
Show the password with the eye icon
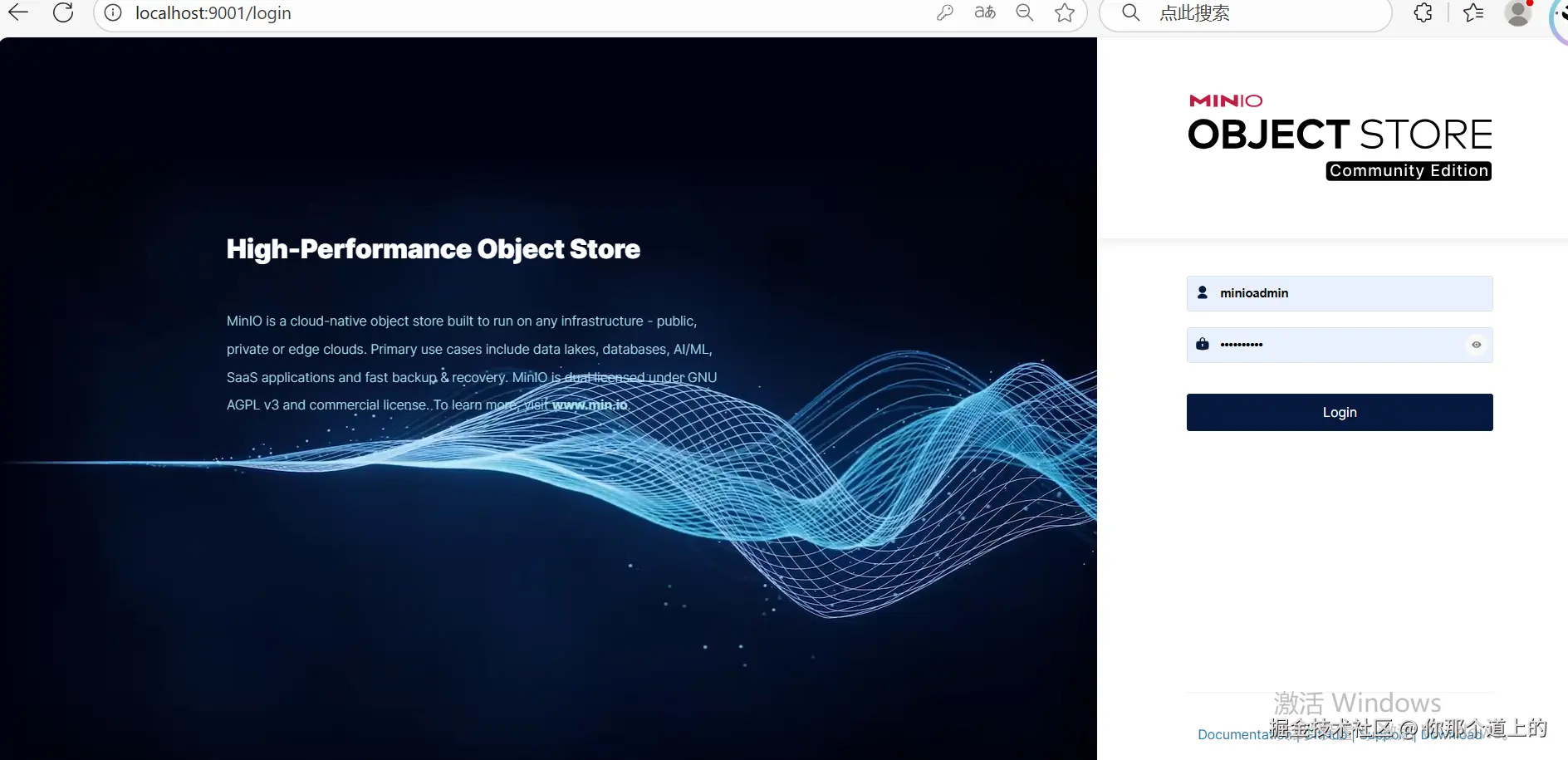click(x=1477, y=345)
